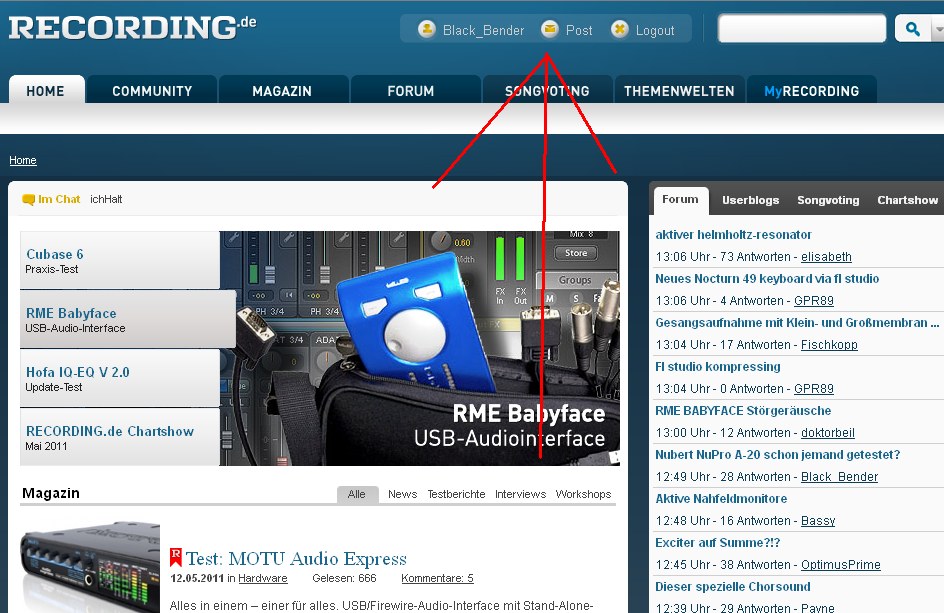This screenshot has width=944, height=613.
Task: Click the Magazin section heading
Action: point(51,493)
